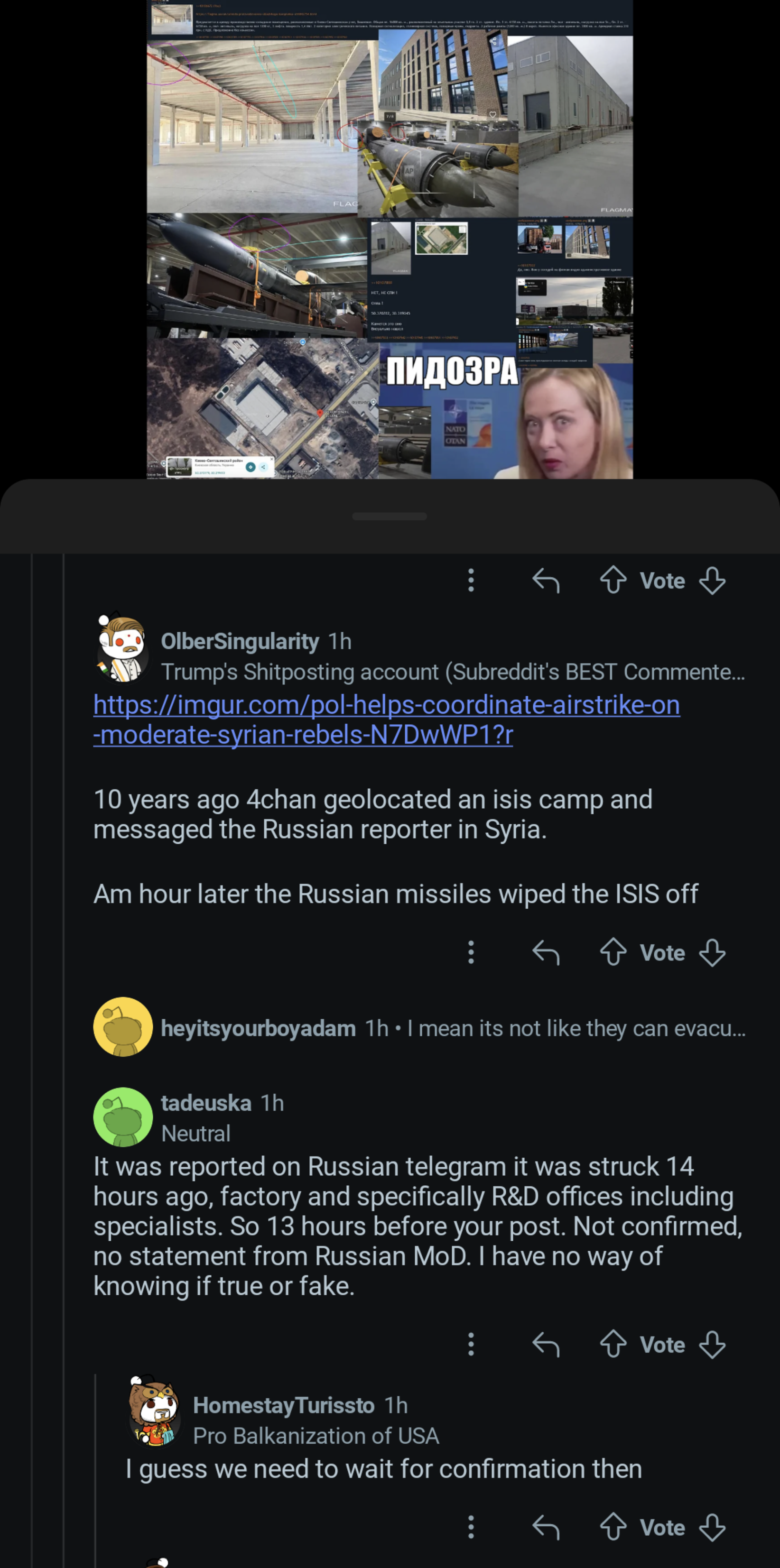Viewport: 780px width, 1568px height.
Task: Downvote tadeuska's comment
Action: 712,1345
